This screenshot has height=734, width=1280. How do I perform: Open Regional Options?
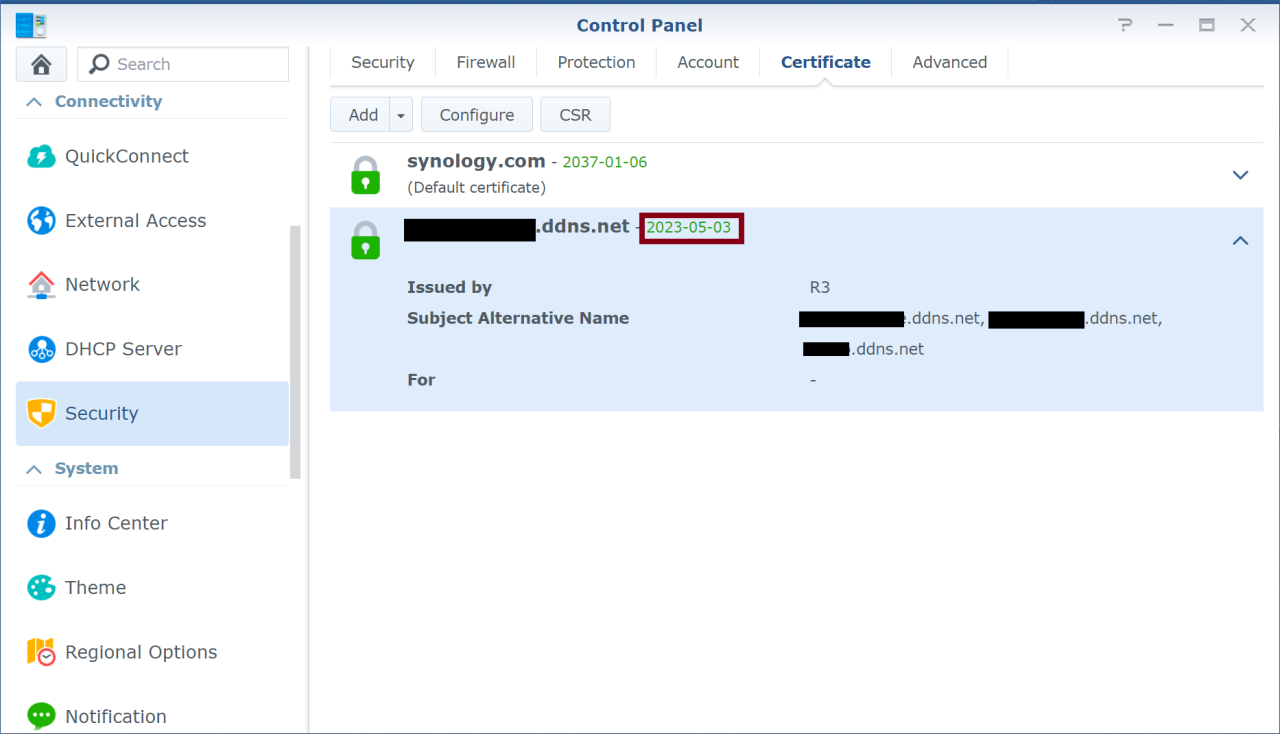tap(141, 651)
